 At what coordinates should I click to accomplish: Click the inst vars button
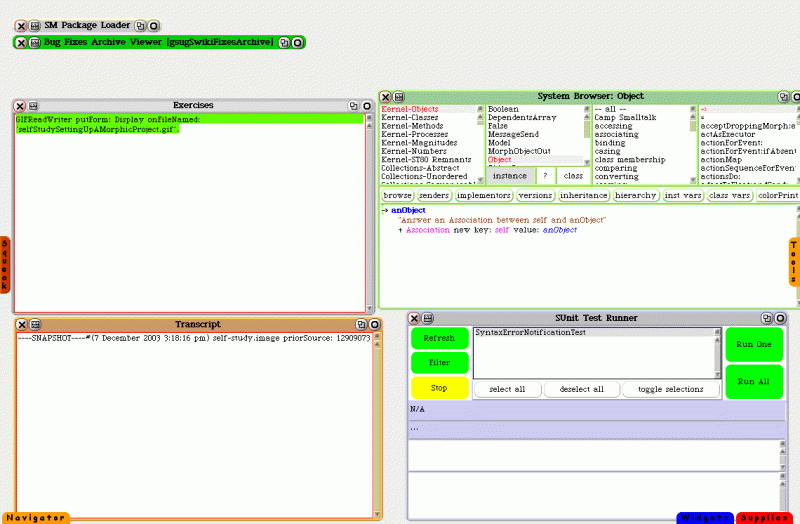[683, 195]
